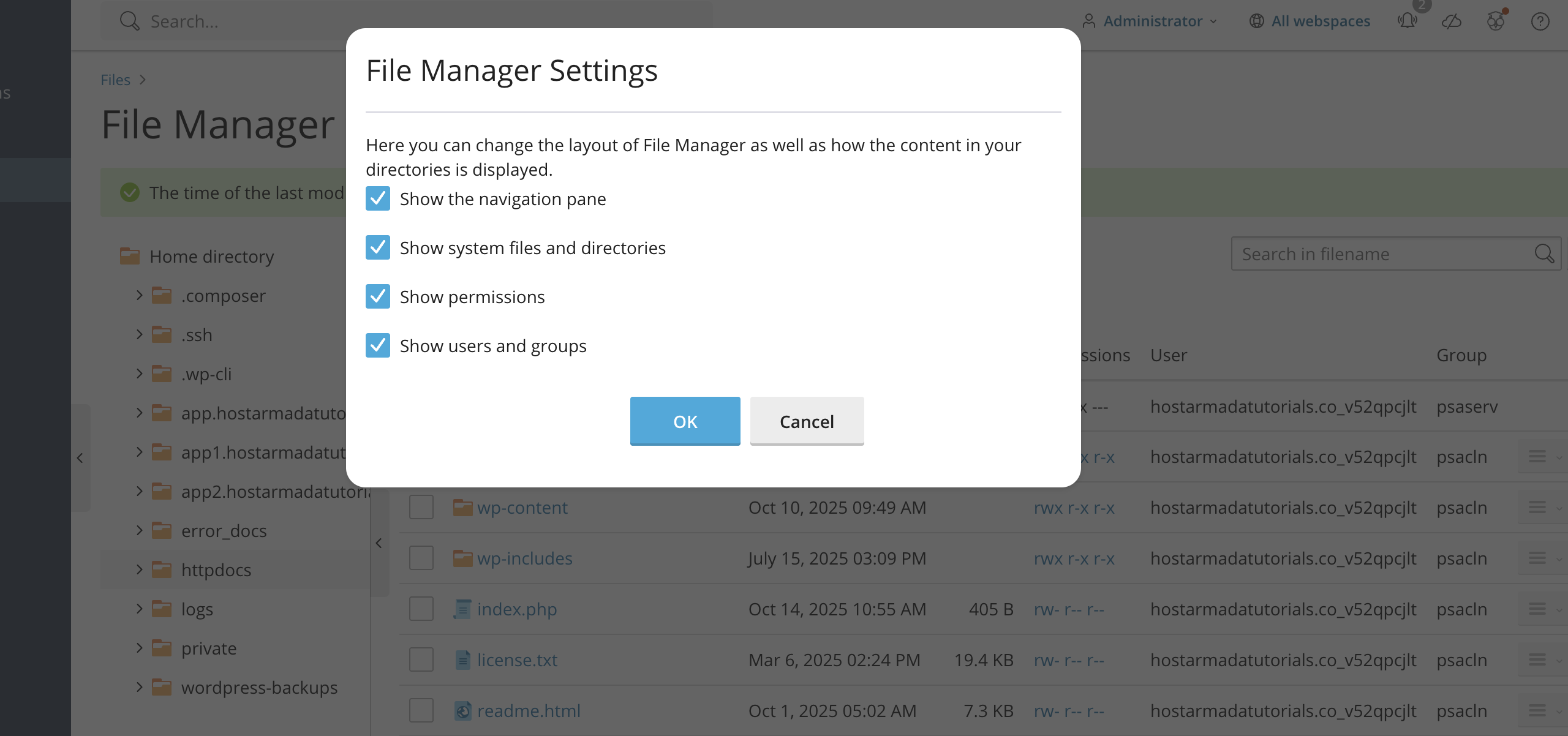Viewport: 1568px width, 736px height.
Task: Disable the Show permissions checkbox
Action: point(378,296)
